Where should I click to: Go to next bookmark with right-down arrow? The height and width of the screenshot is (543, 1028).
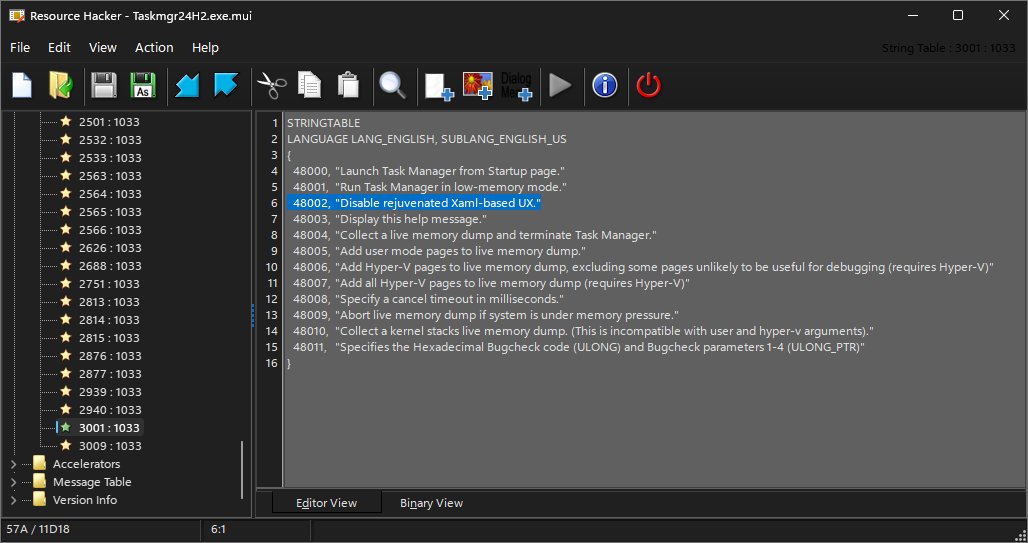pyautogui.click(x=226, y=85)
